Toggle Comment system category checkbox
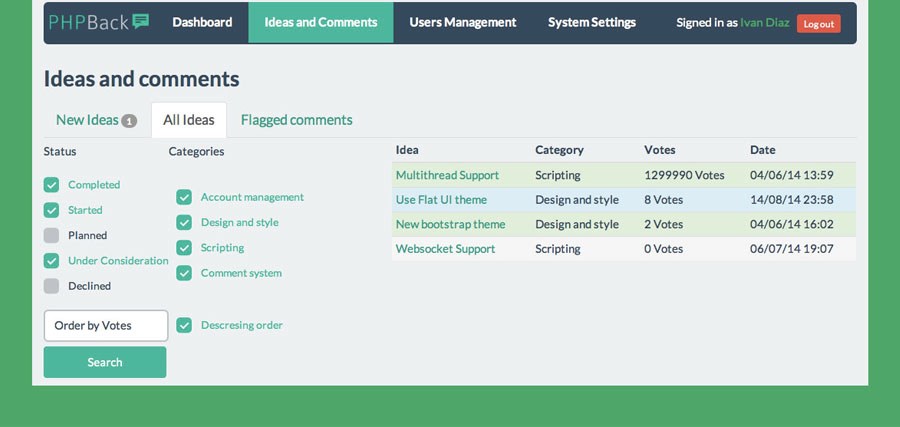The image size is (900, 427). [x=184, y=273]
